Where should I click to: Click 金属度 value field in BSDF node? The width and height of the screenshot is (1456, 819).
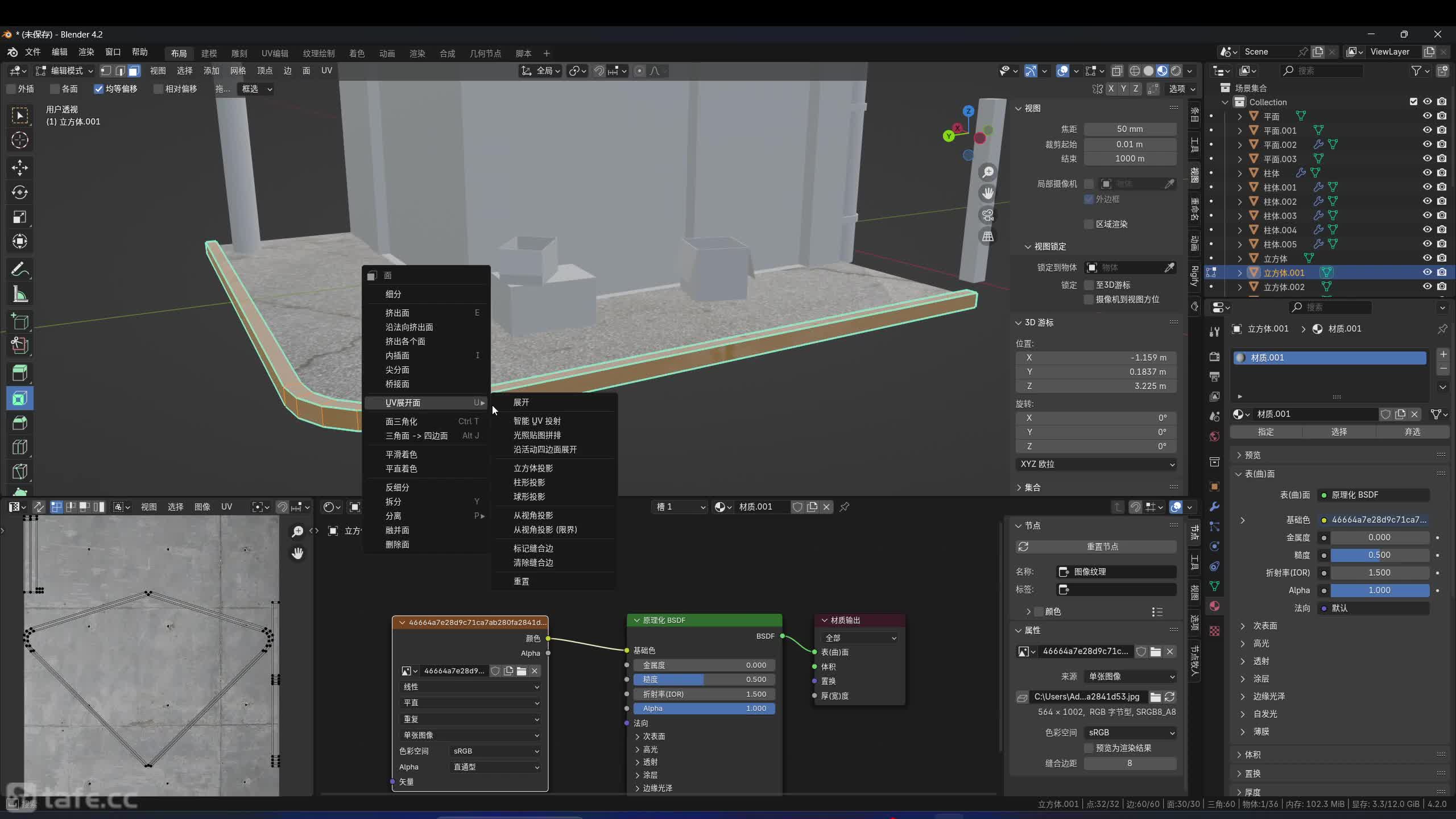tap(705, 665)
